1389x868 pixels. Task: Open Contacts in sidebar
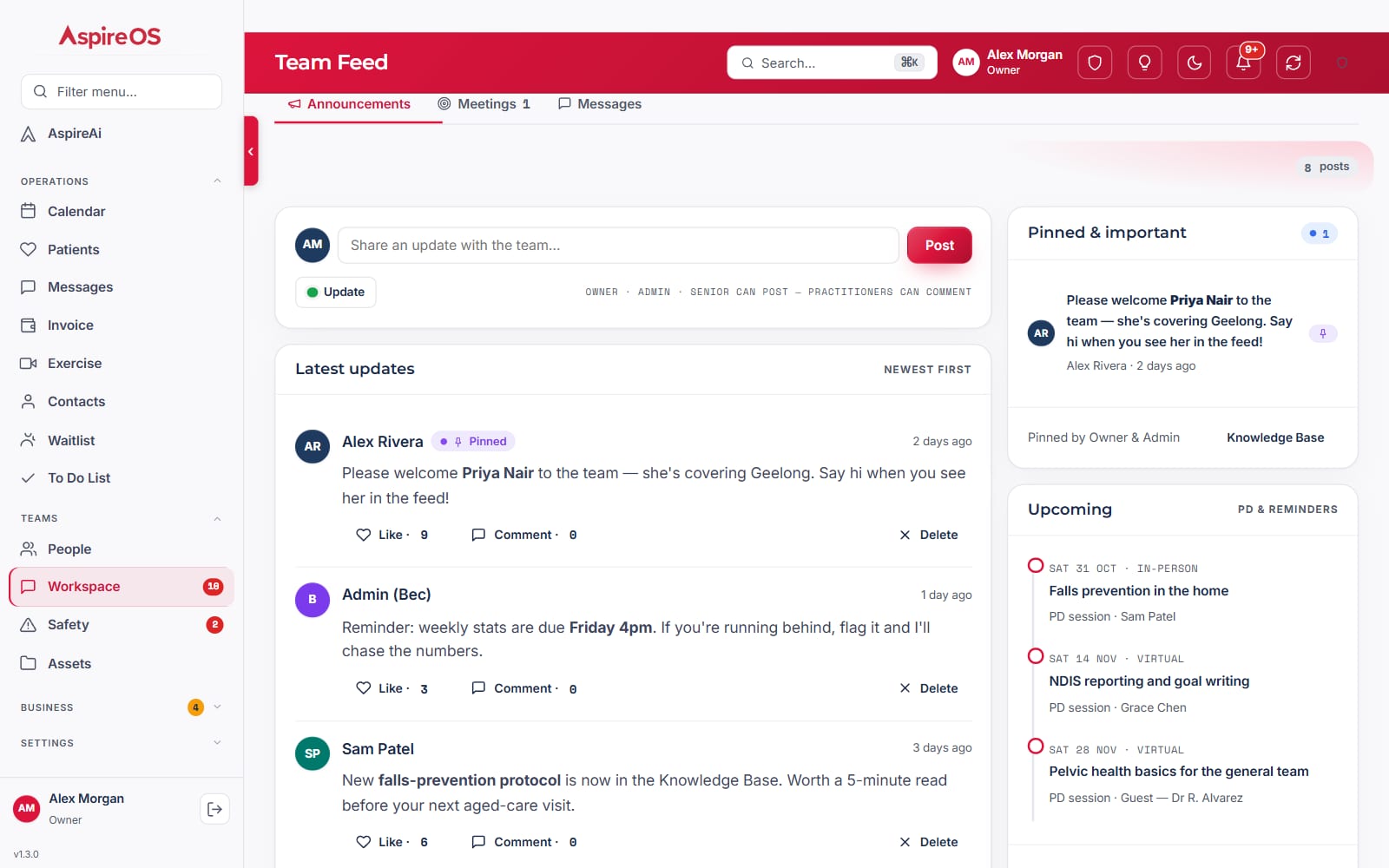pos(122,402)
